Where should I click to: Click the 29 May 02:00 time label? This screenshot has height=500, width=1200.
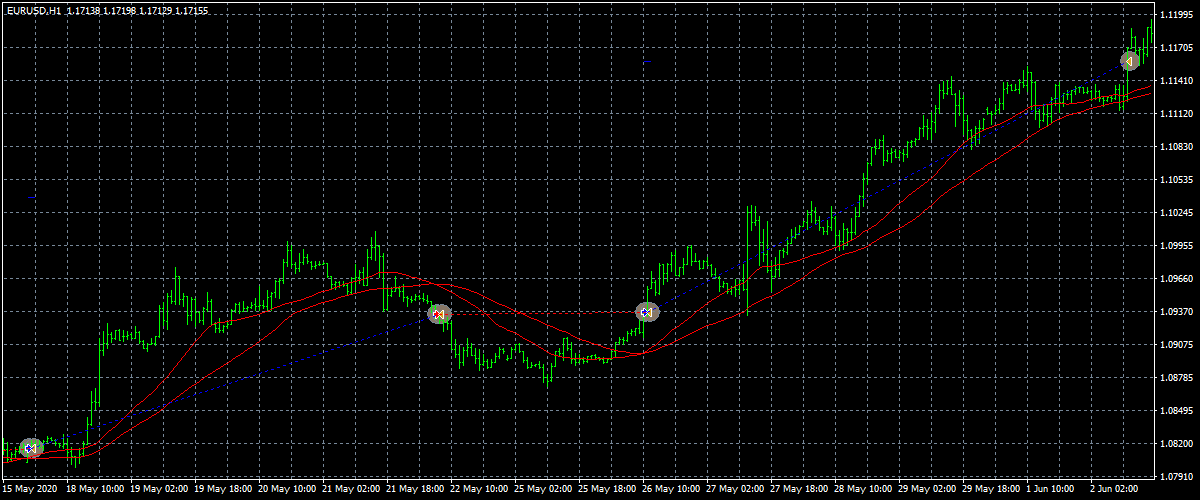(927, 490)
